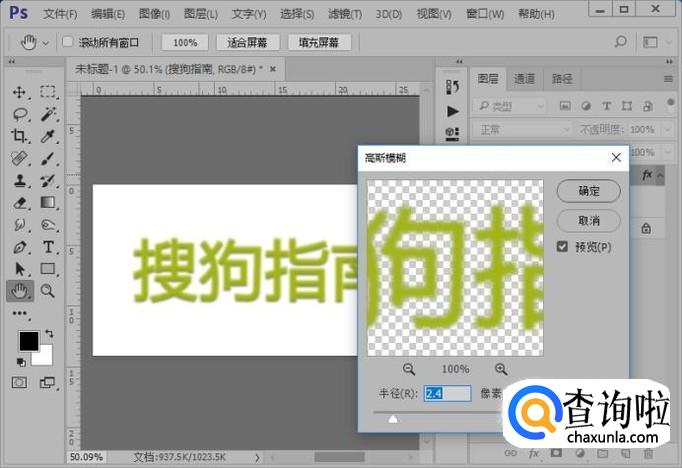
Task: Open the 滤镜(T) menu
Action: (345, 14)
